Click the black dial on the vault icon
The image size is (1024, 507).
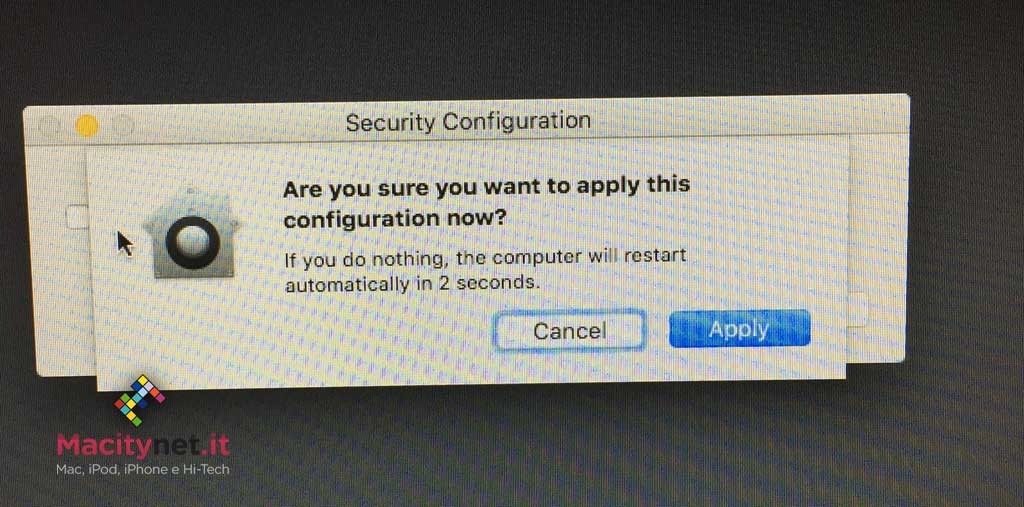[x=192, y=242]
